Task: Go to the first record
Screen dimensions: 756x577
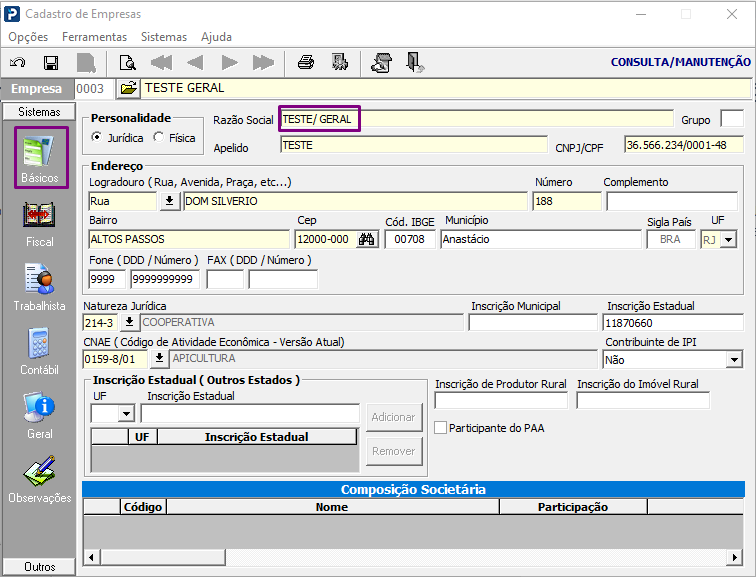Action: coord(162,63)
